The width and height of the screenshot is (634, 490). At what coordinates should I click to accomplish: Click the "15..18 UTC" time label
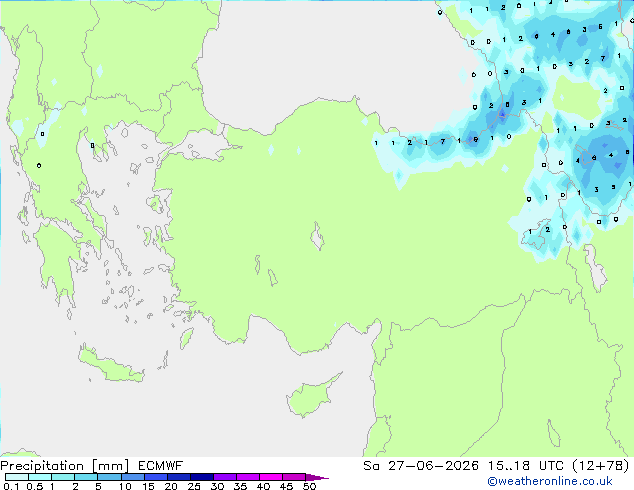pyautogui.click(x=525, y=466)
